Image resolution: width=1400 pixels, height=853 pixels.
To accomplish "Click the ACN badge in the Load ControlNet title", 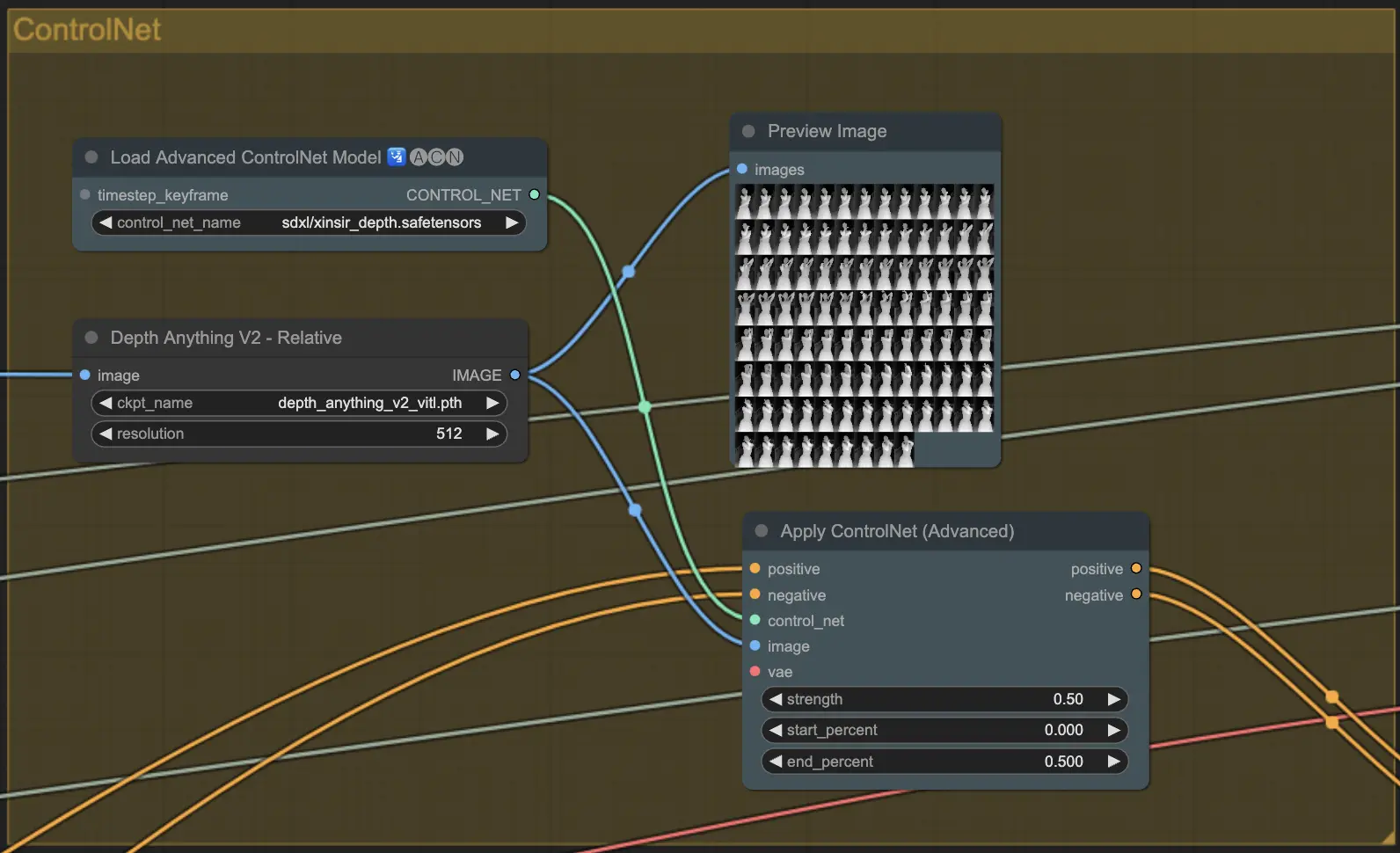I will click(436, 157).
